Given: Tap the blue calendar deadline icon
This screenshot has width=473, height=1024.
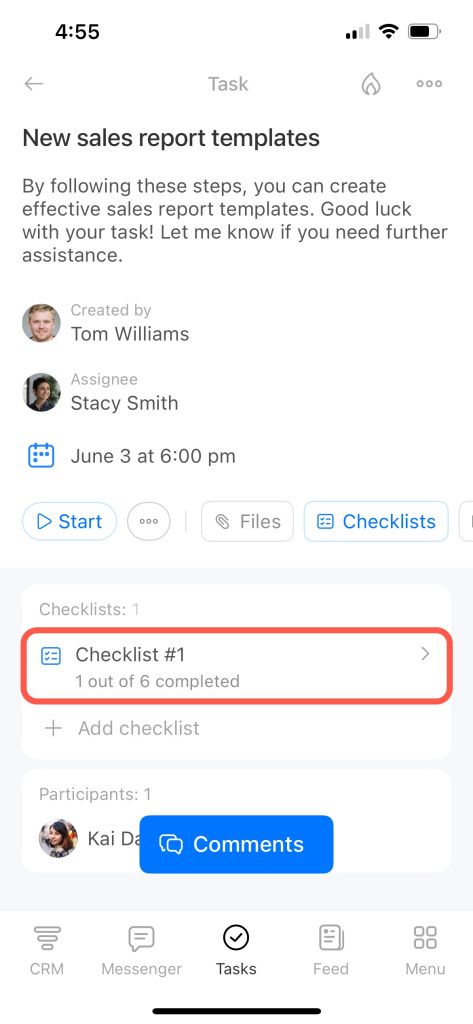Looking at the screenshot, I should click(x=41, y=455).
